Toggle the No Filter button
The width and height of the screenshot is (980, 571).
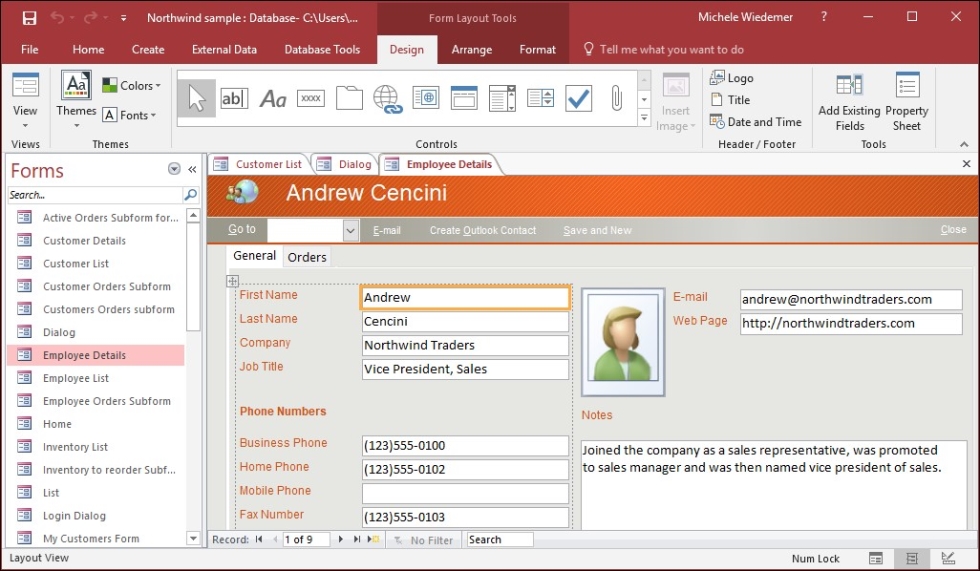click(x=423, y=540)
